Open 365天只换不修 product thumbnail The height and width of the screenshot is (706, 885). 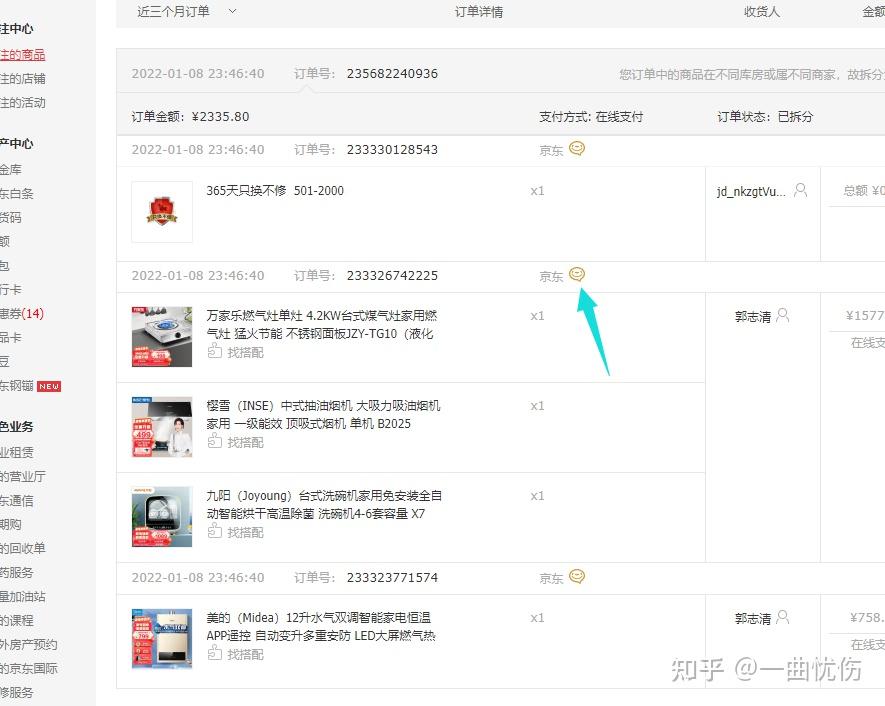tap(162, 212)
